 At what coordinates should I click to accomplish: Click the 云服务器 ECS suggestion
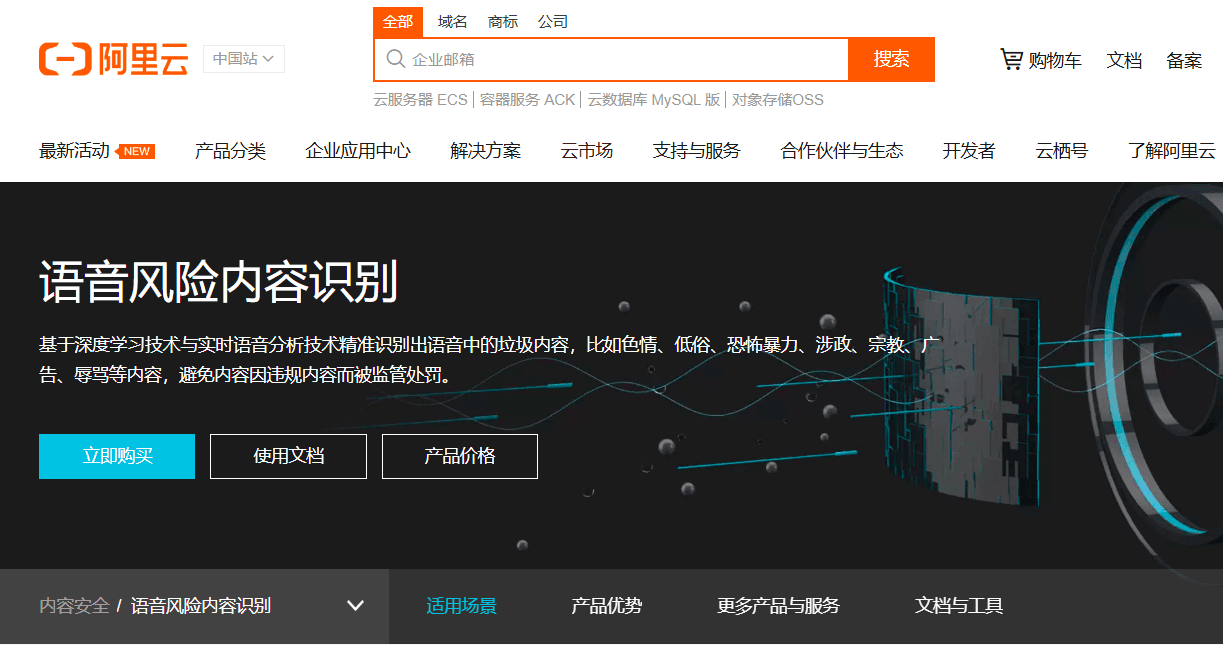point(420,100)
